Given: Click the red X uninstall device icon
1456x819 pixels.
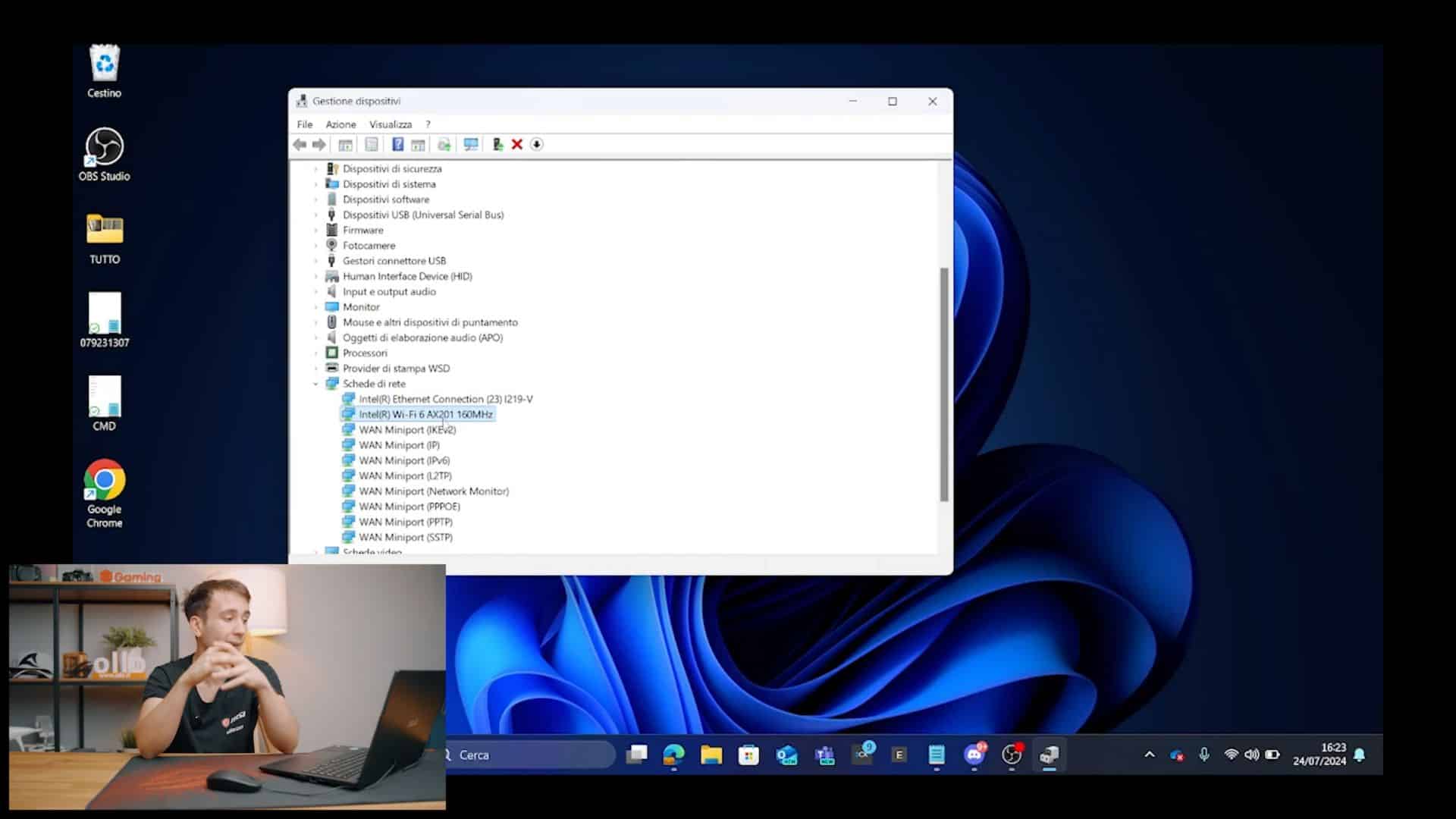Looking at the screenshot, I should coord(517,144).
